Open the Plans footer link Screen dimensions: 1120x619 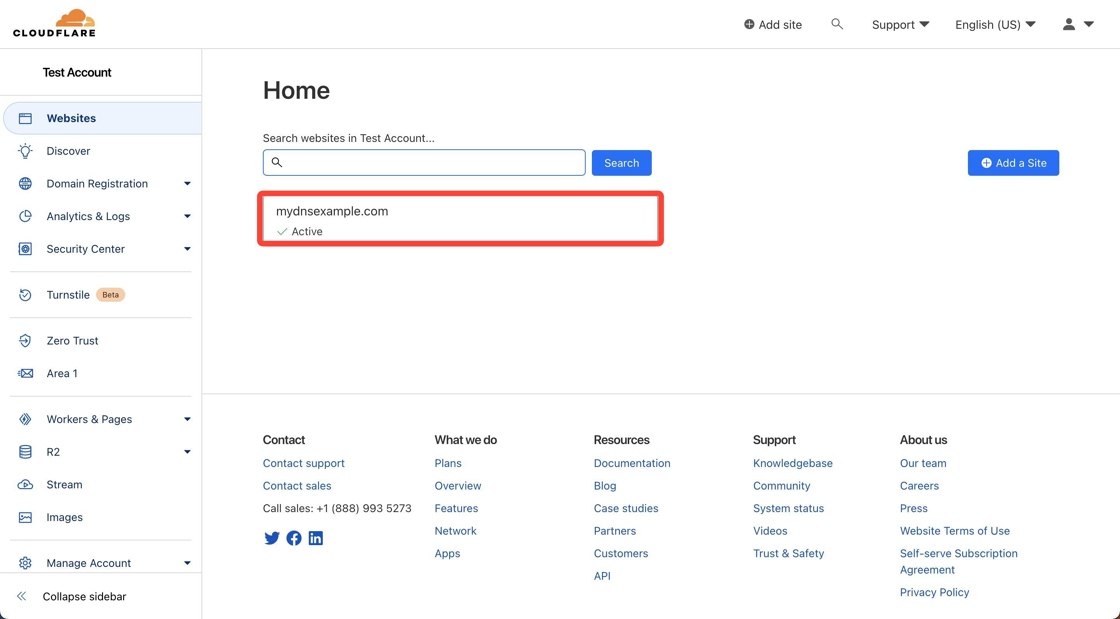[448, 463]
